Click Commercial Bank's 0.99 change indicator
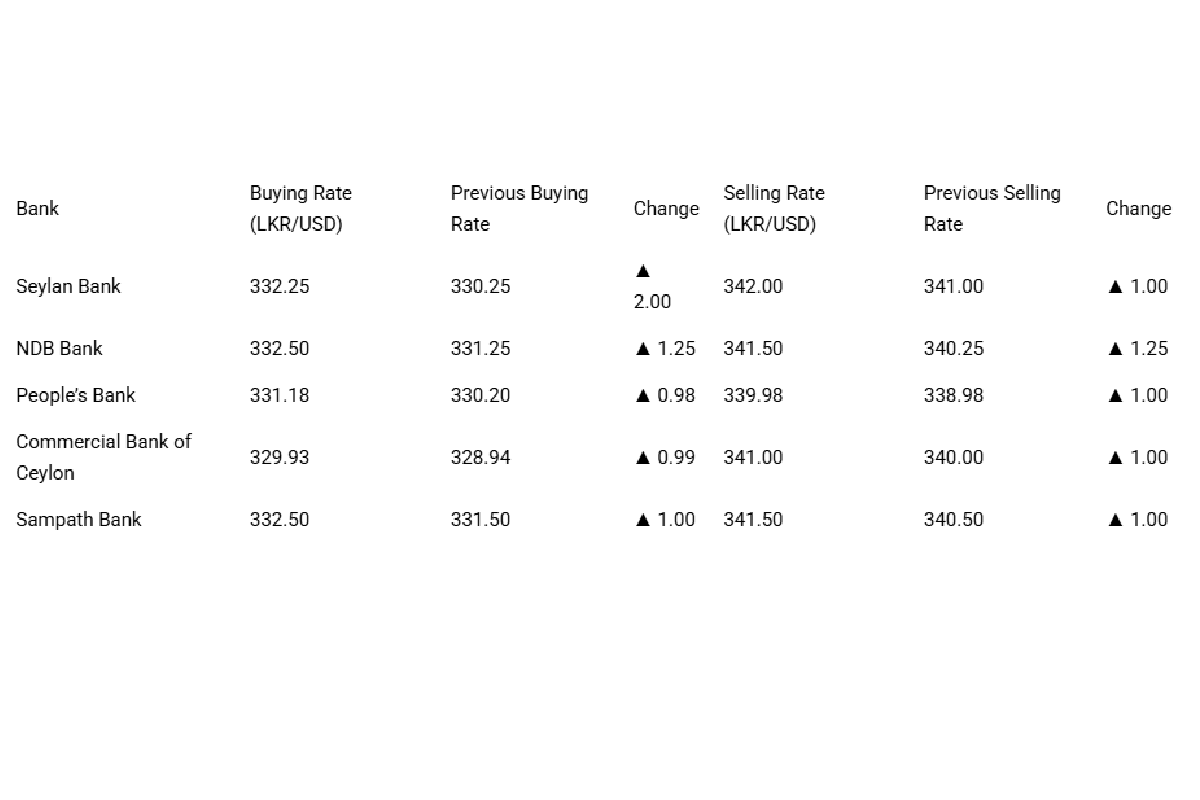The image size is (1200, 800). click(665, 458)
